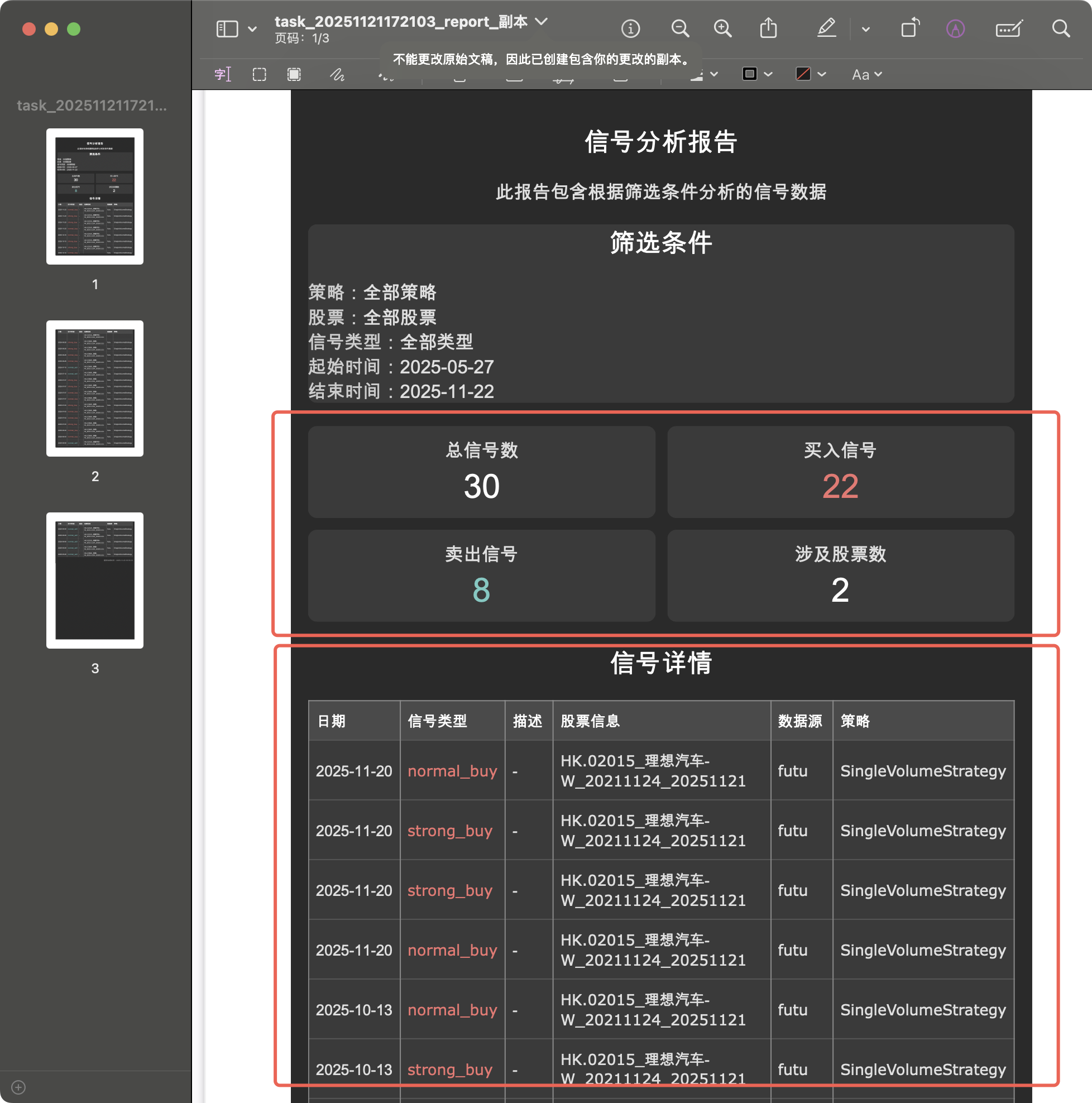Select the text selection tool
The height and width of the screenshot is (1103, 1092).
click(x=223, y=74)
